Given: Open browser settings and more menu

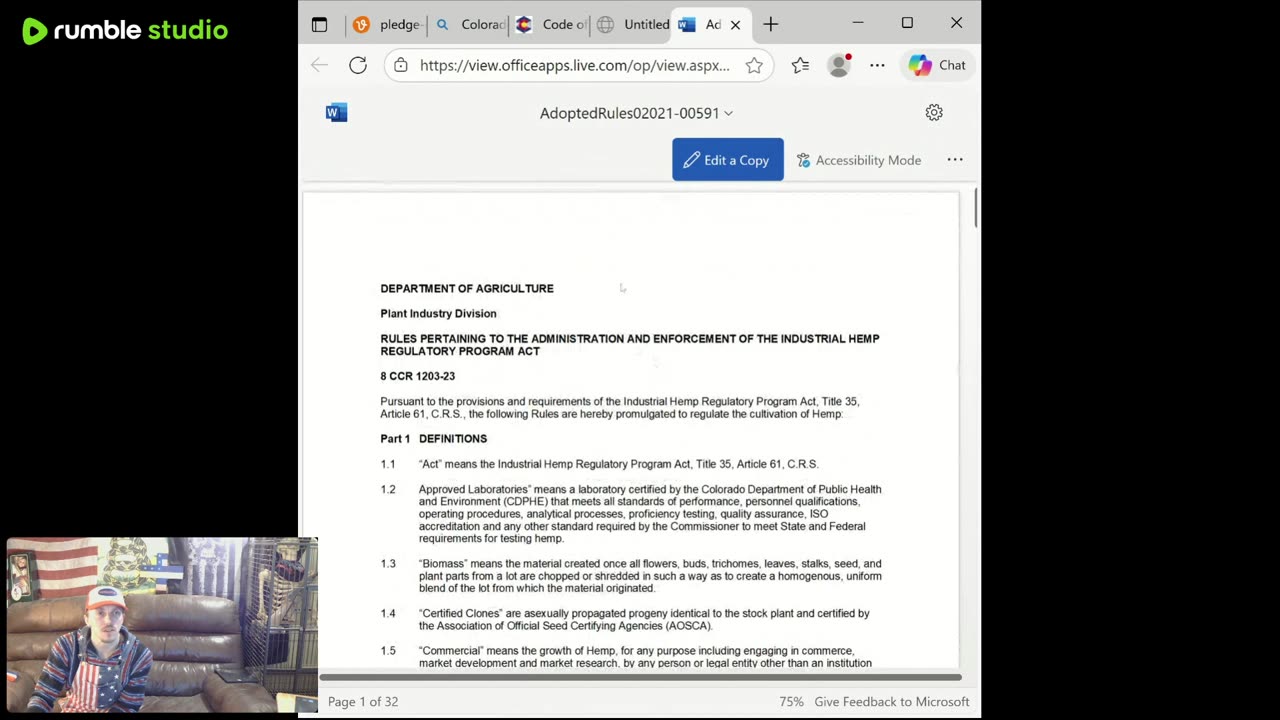Looking at the screenshot, I should click(x=877, y=65).
